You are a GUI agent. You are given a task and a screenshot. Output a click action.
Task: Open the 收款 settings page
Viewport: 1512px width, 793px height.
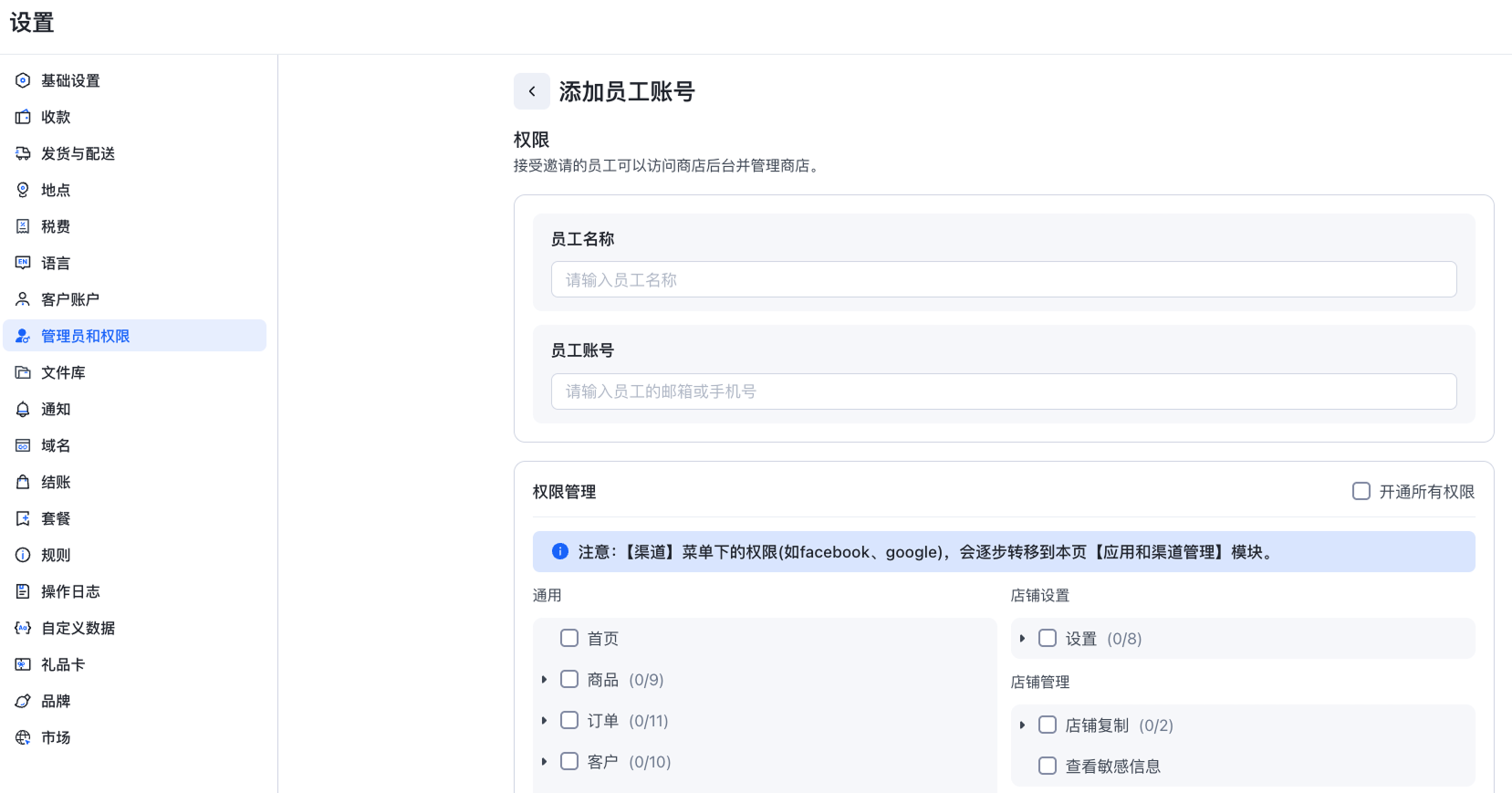coord(135,117)
